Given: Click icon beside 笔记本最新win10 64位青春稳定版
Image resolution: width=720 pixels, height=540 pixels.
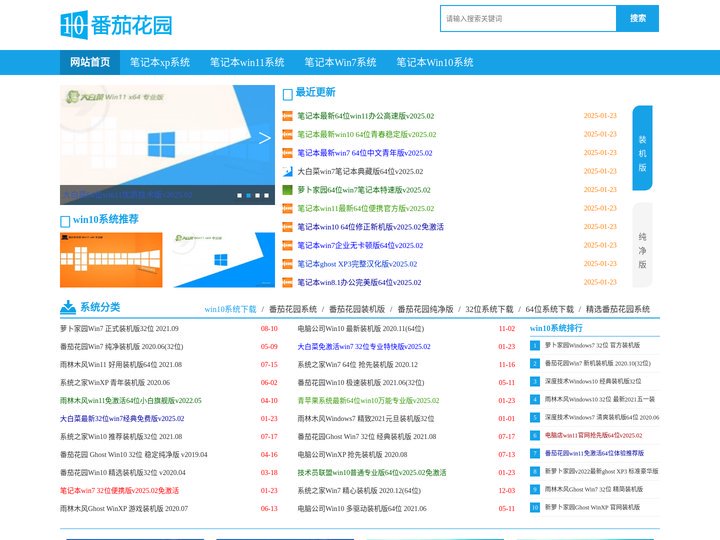Looking at the screenshot, I should (x=287, y=135).
